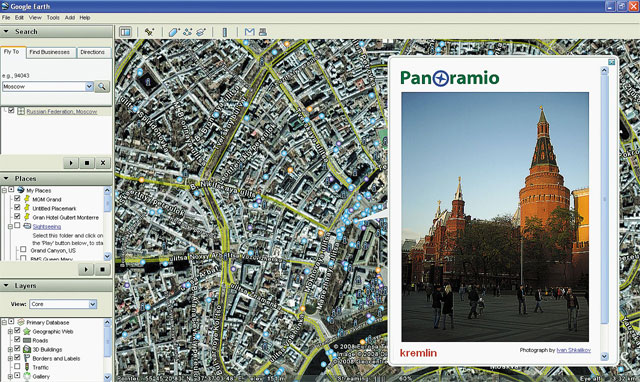Open the Sightseeing folder link

(x=47, y=227)
